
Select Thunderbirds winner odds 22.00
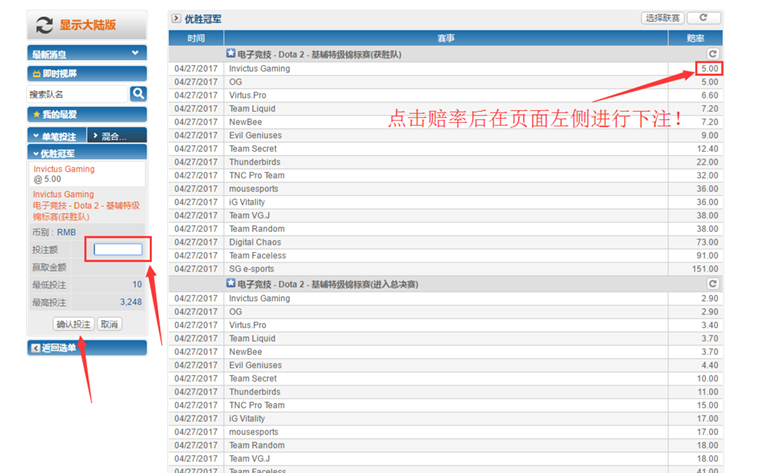click(x=707, y=162)
